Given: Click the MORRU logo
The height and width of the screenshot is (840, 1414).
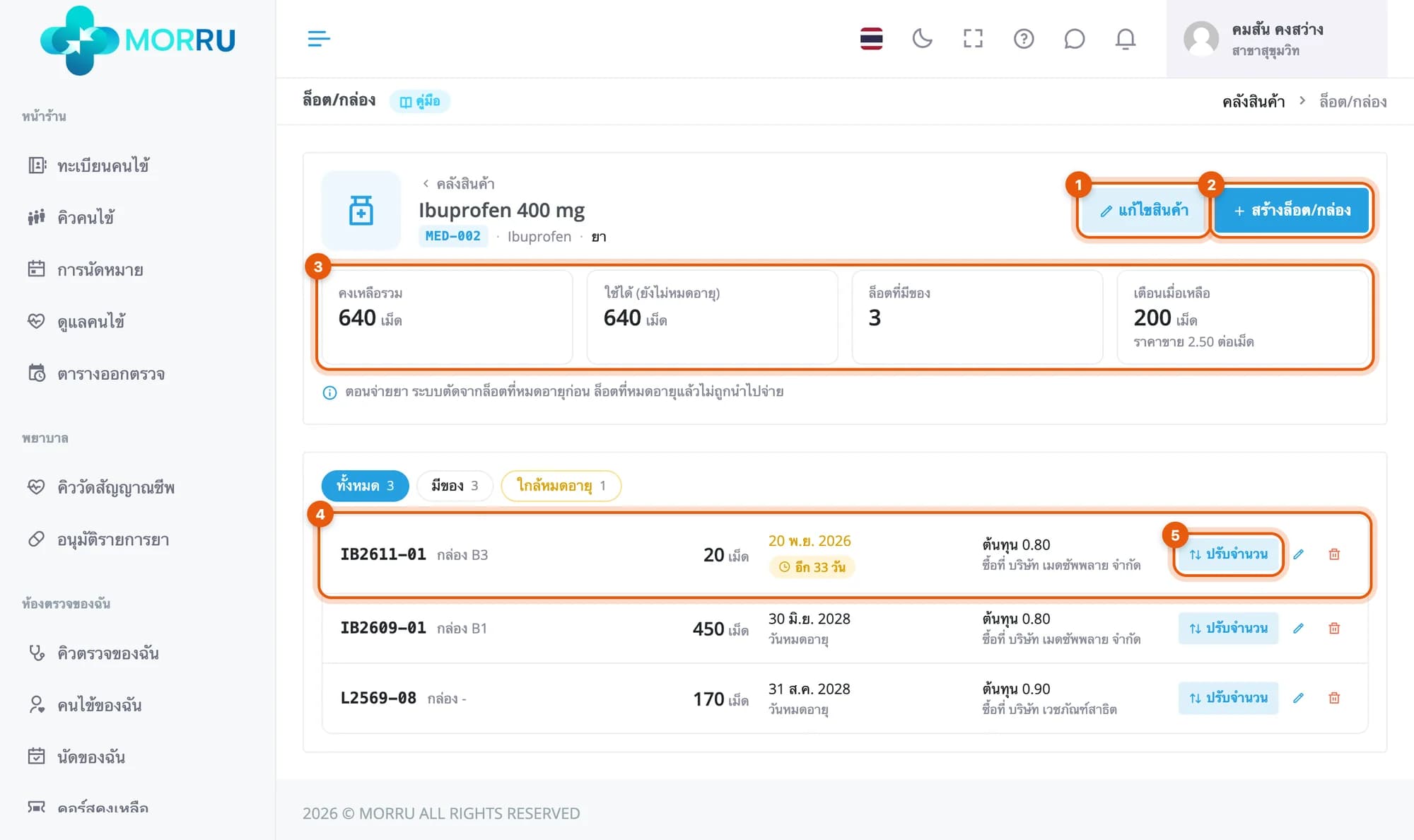Looking at the screenshot, I should (x=138, y=40).
